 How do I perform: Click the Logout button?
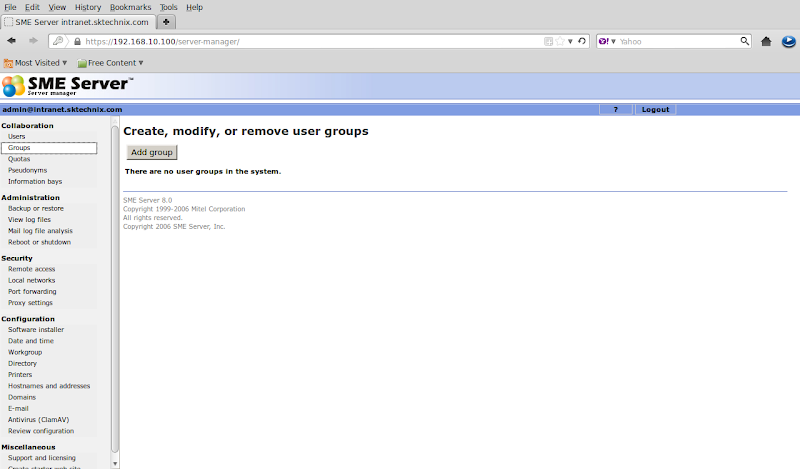(655, 109)
